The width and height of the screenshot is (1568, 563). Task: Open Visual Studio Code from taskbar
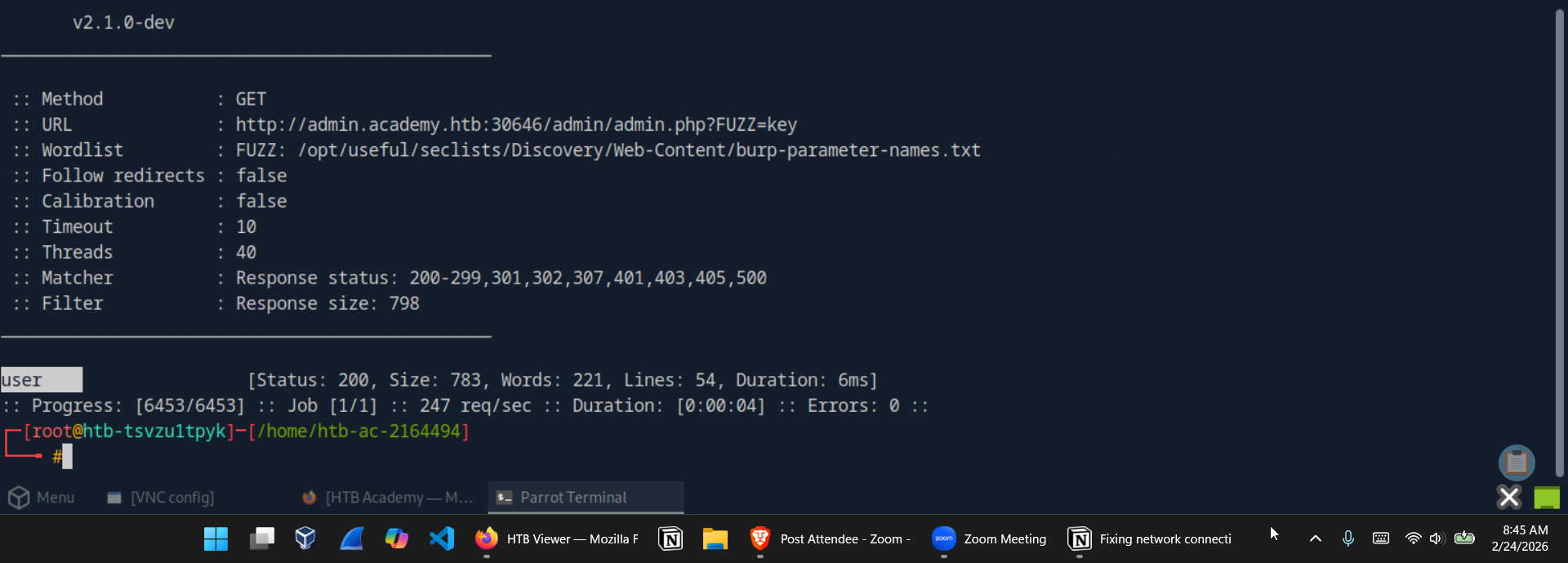(442, 538)
